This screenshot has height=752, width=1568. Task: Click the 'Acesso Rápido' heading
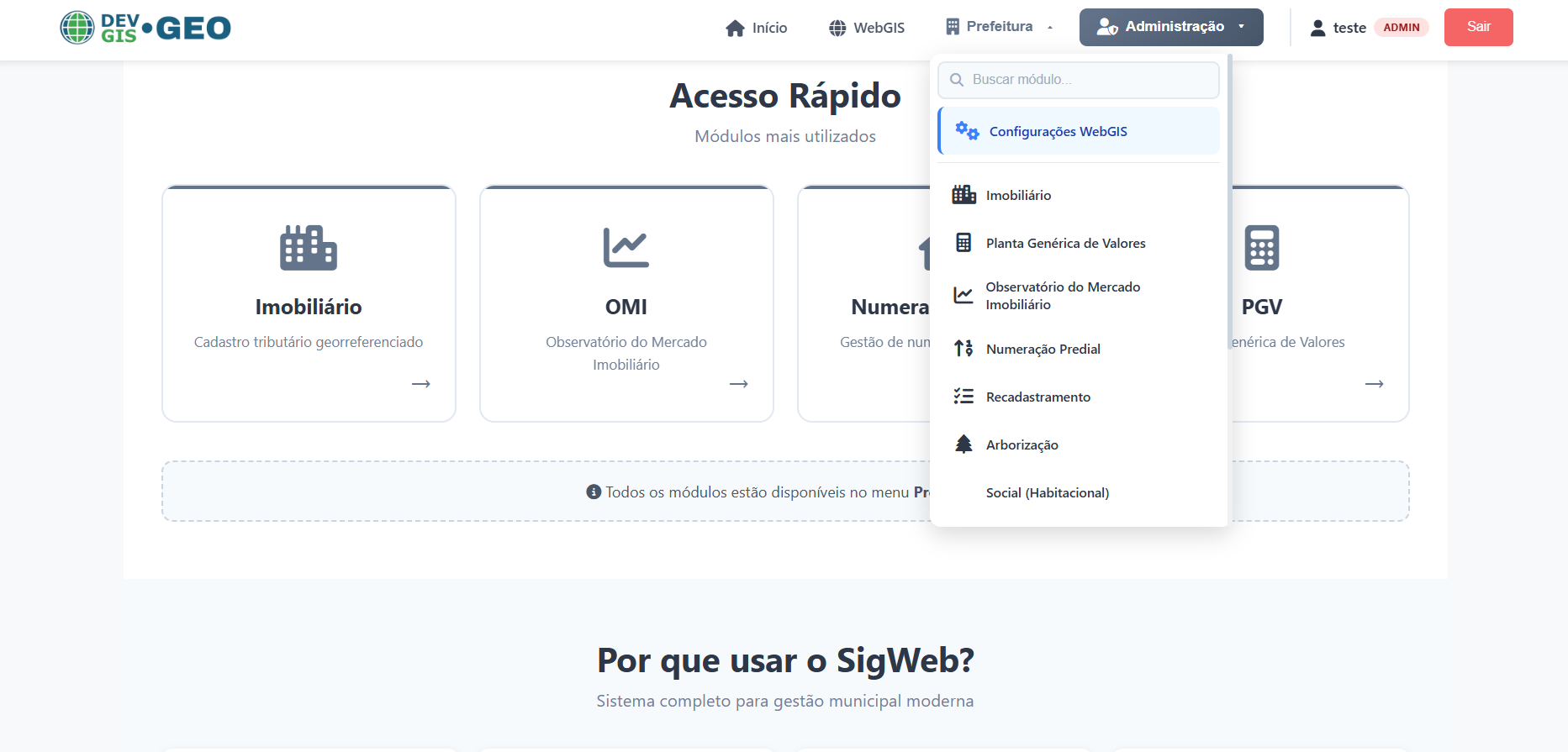tap(785, 96)
